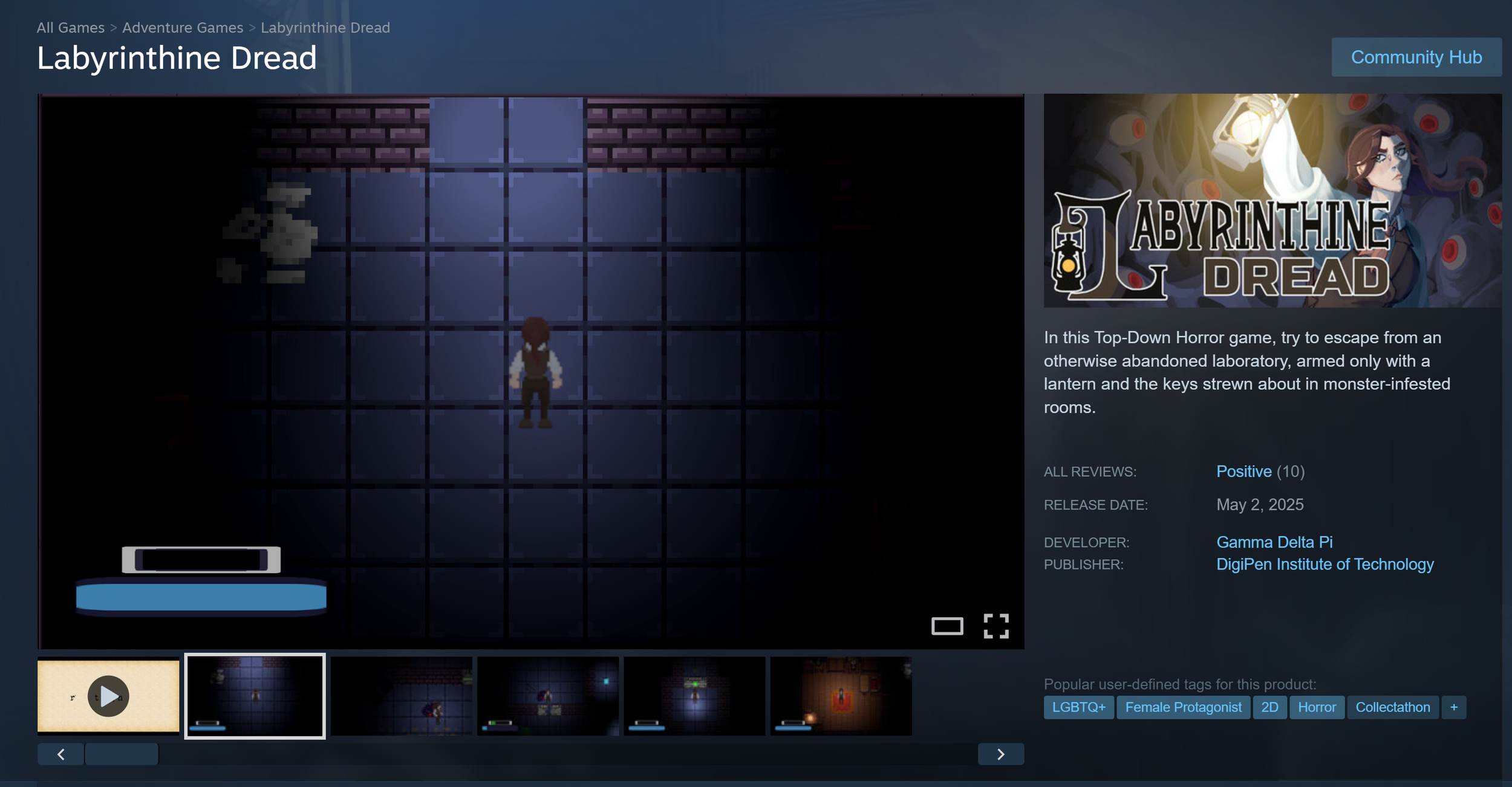This screenshot has width=1512, height=787.
Task: Open developer Gamma Delta Pi page
Action: pyautogui.click(x=1274, y=542)
